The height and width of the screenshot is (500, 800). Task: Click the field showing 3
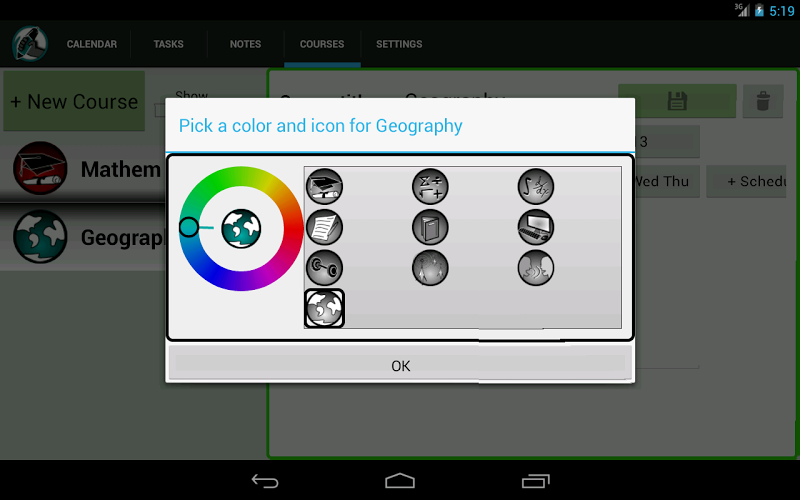(x=667, y=141)
